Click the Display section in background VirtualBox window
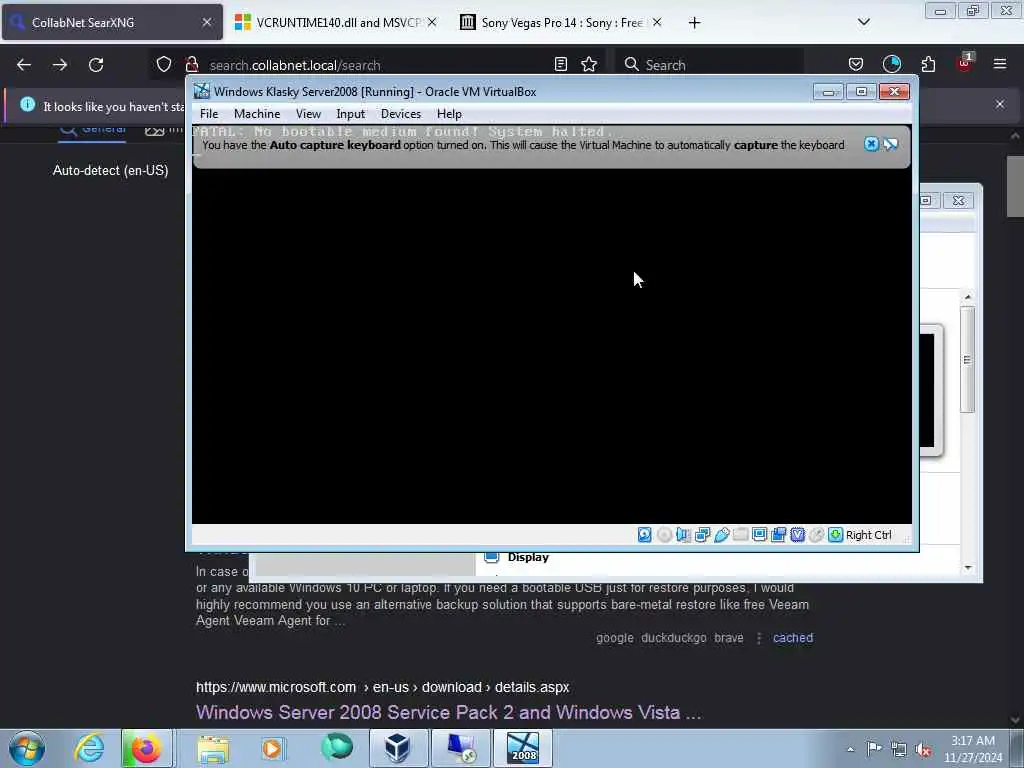The height and width of the screenshot is (768, 1024). click(528, 558)
